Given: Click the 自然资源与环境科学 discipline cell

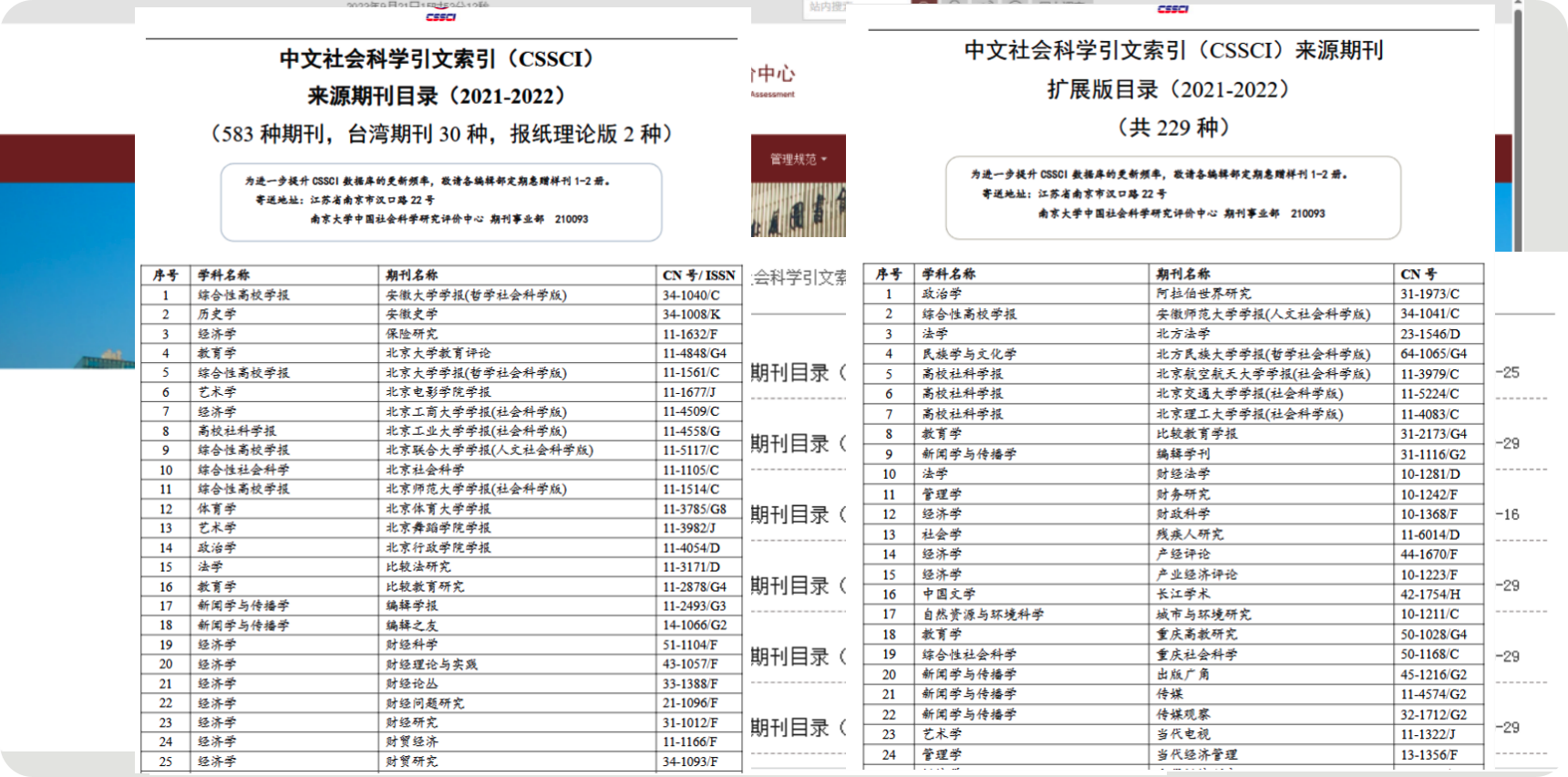Looking at the screenshot, I should (x=983, y=615).
